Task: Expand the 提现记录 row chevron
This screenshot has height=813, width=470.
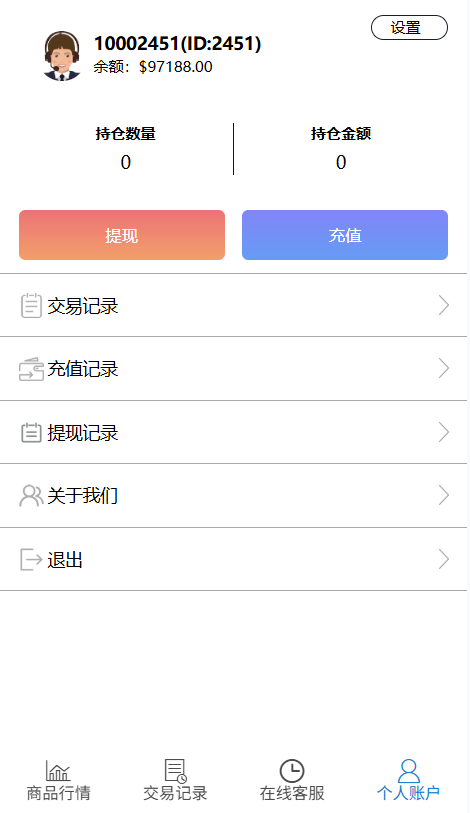Action: [444, 432]
